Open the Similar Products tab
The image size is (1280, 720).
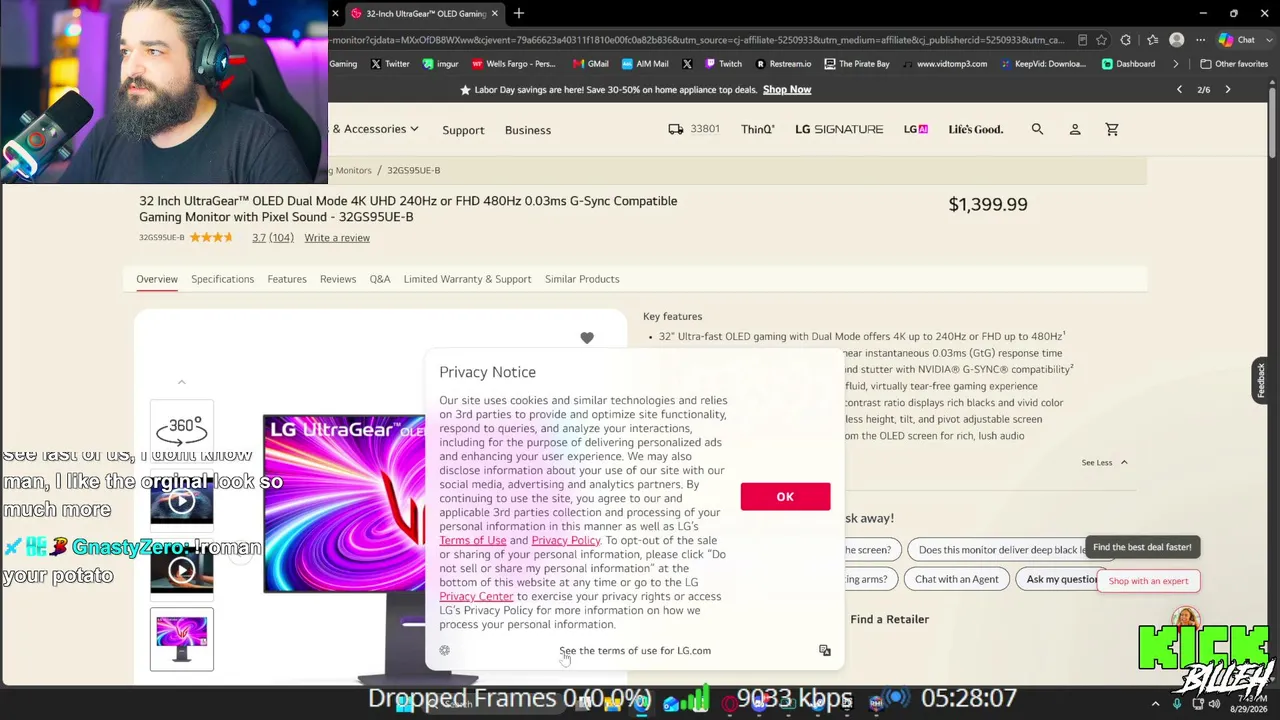pos(582,279)
